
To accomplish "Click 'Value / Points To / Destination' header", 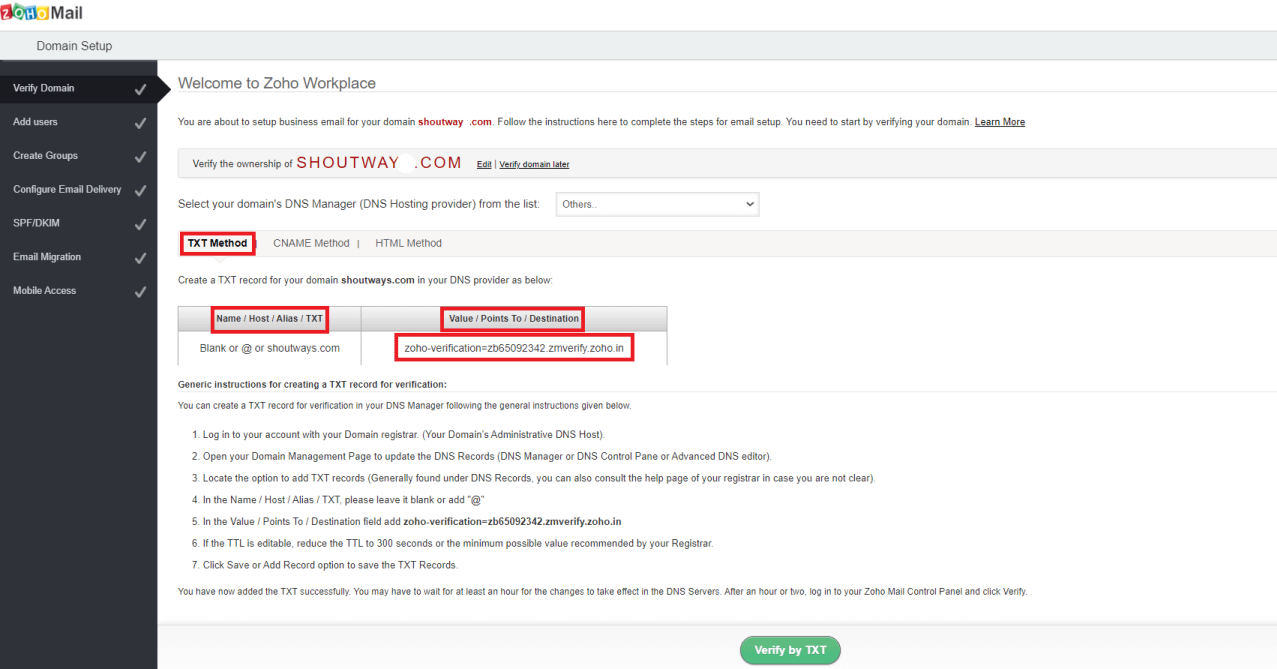I will 514,319.
